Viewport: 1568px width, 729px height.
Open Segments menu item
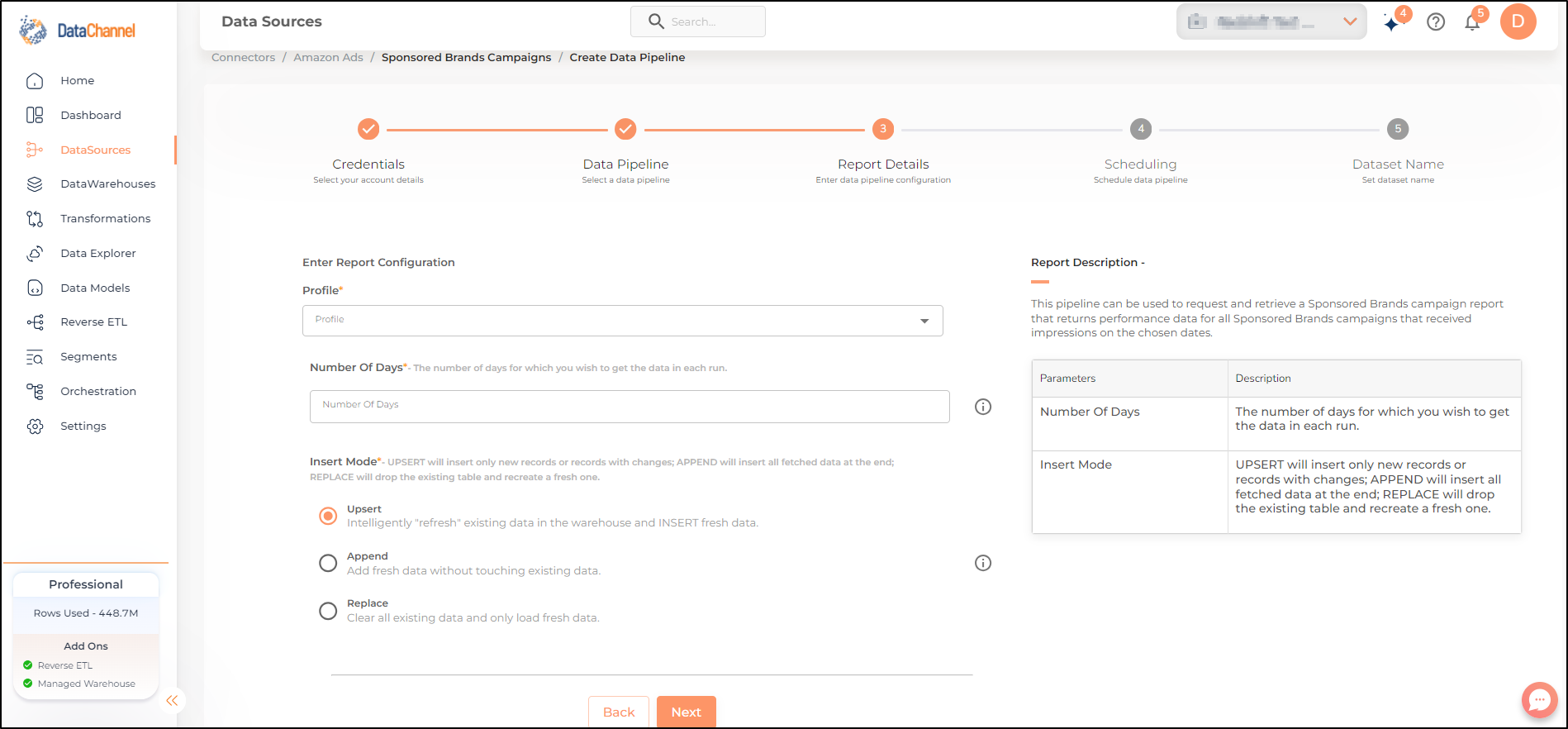coord(88,356)
